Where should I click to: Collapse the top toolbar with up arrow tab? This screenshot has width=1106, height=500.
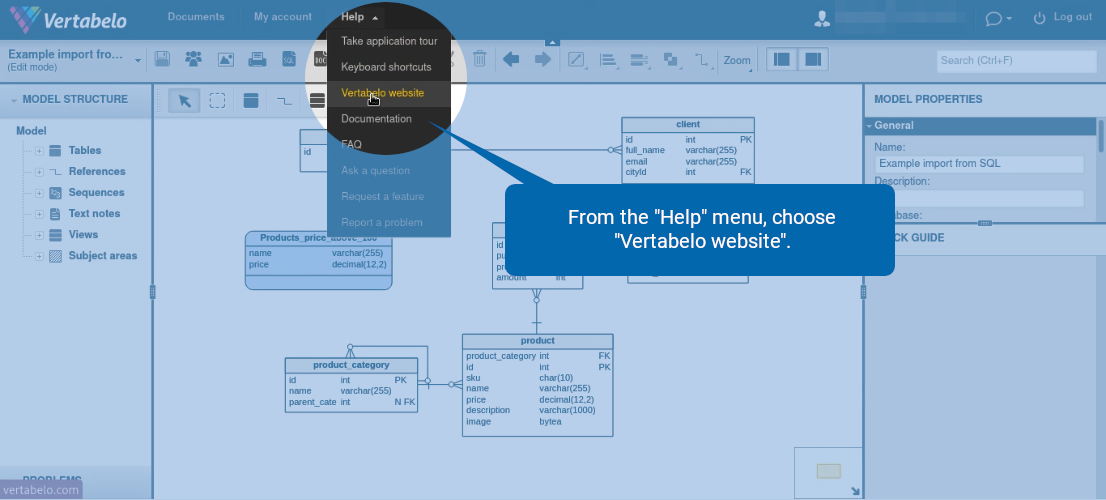[x=553, y=42]
